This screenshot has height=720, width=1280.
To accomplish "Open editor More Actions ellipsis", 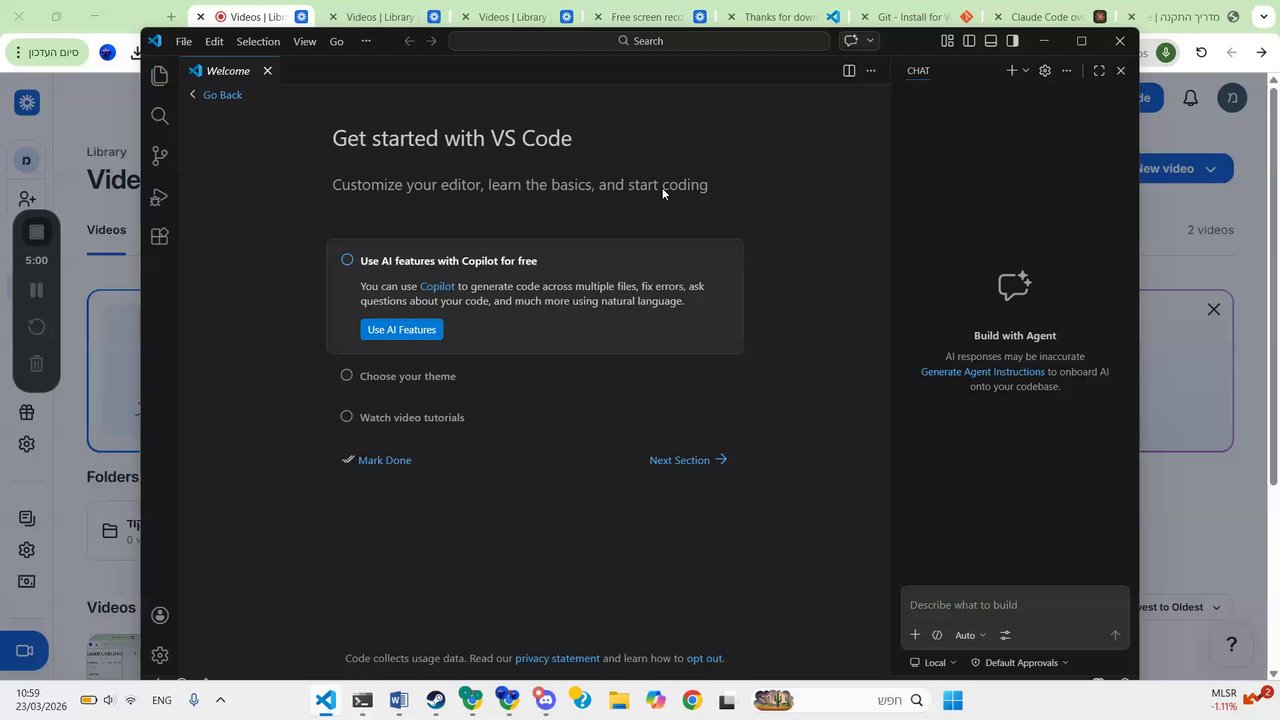I will (871, 71).
